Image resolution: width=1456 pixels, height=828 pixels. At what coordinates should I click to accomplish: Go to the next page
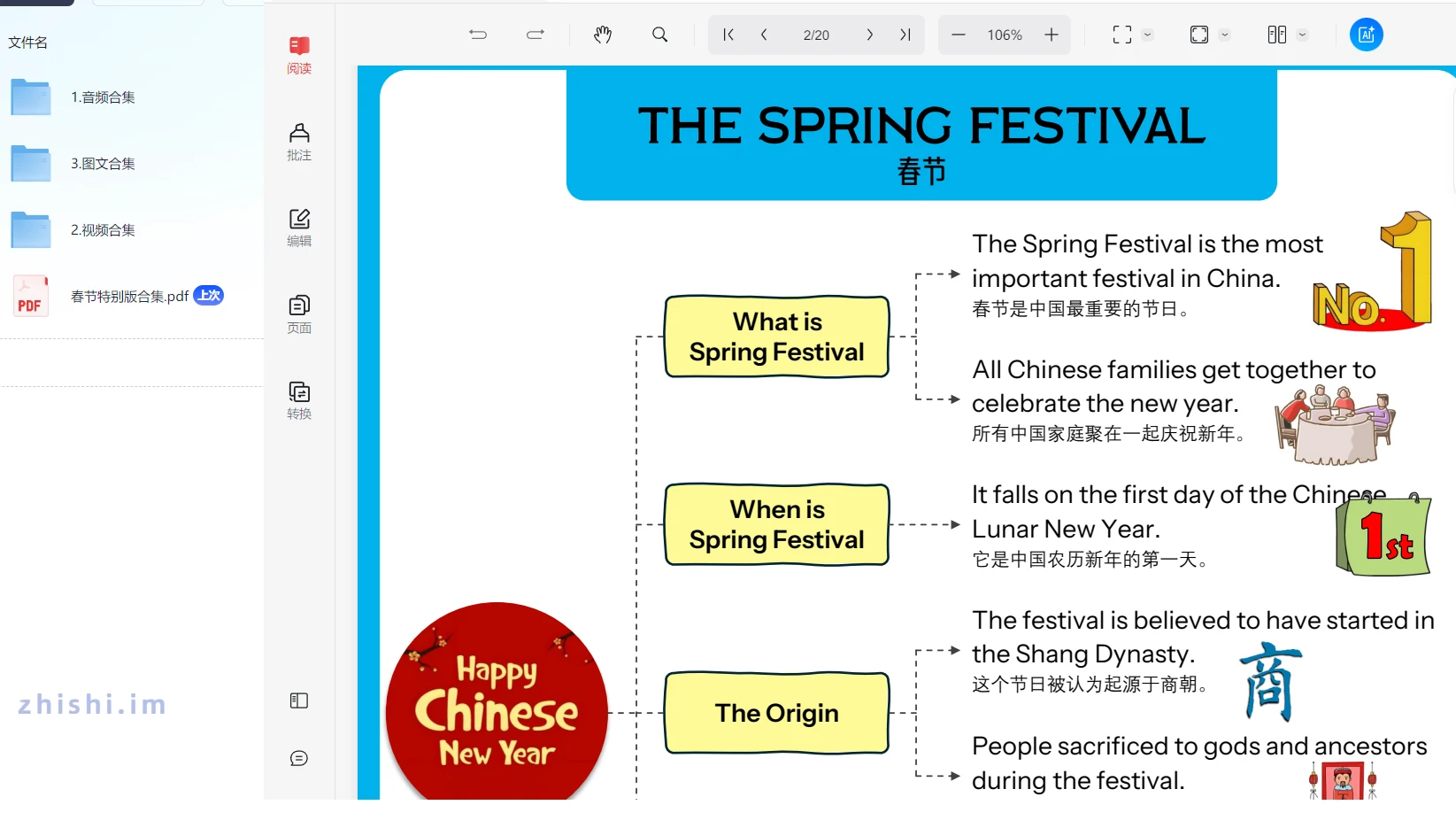point(870,35)
